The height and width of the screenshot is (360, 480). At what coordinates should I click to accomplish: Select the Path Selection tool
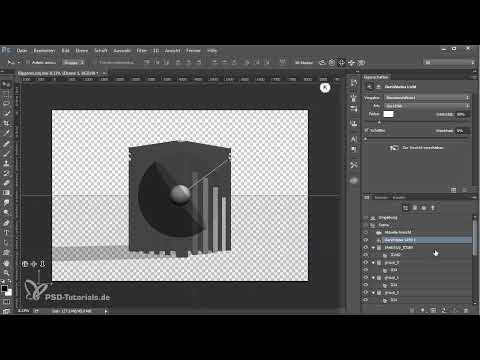point(6,242)
